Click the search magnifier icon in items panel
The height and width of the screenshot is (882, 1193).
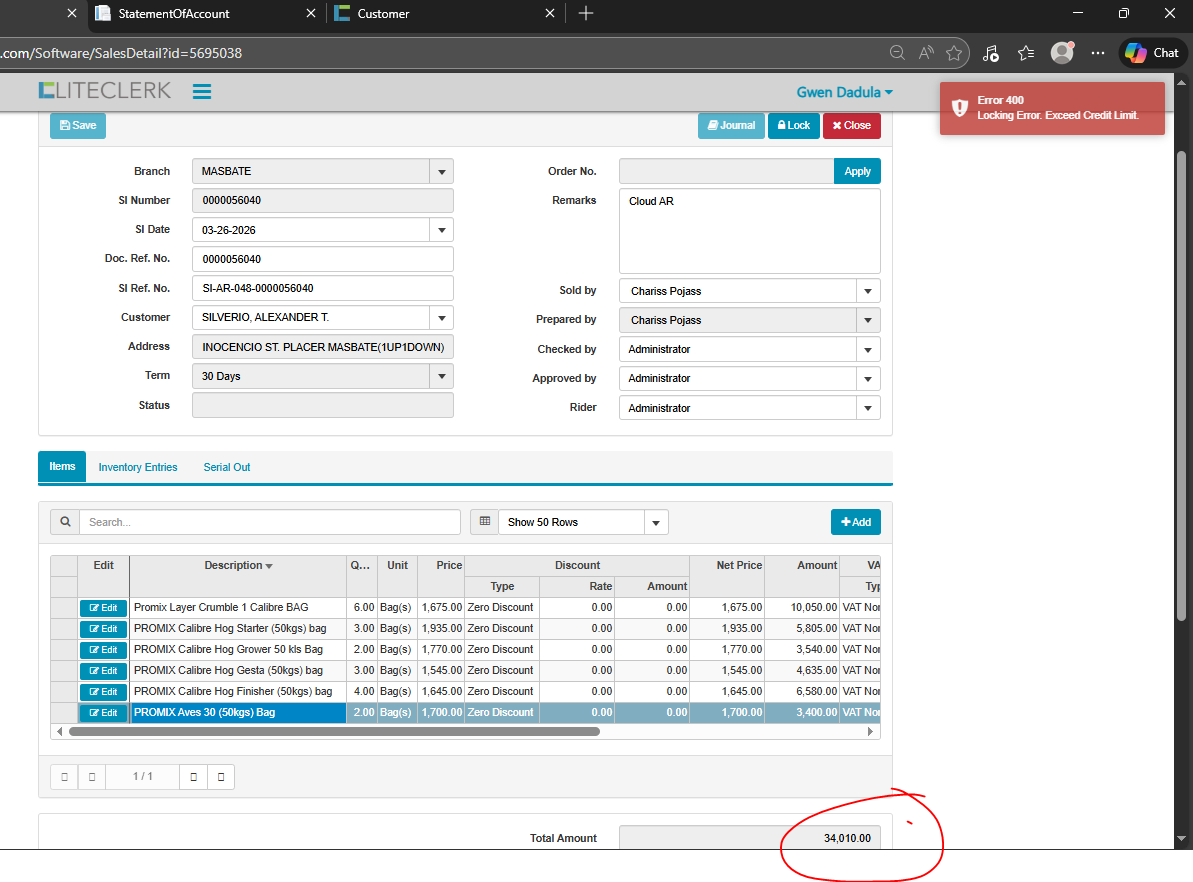click(x=65, y=522)
